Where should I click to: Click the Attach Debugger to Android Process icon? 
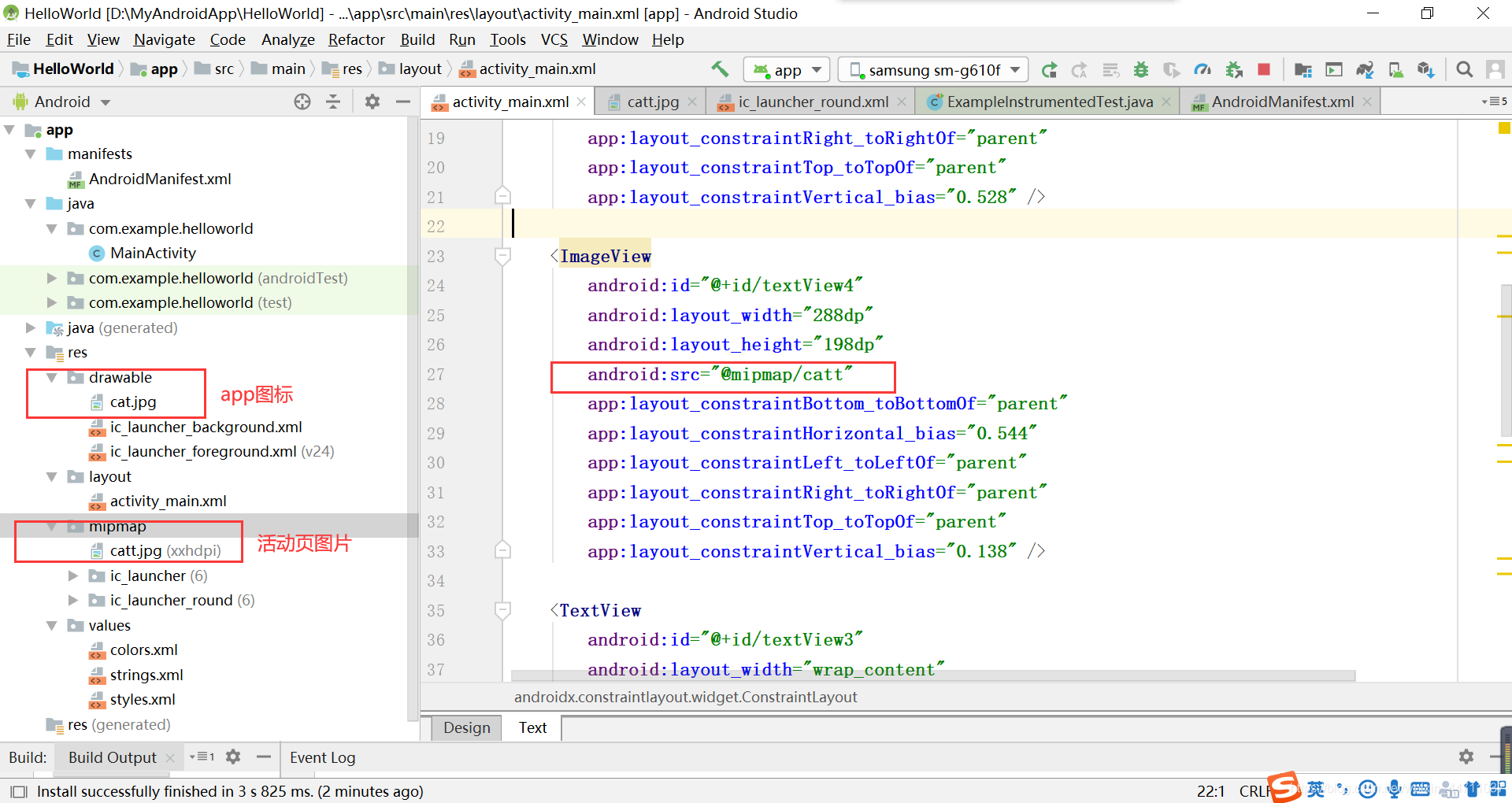(1234, 70)
